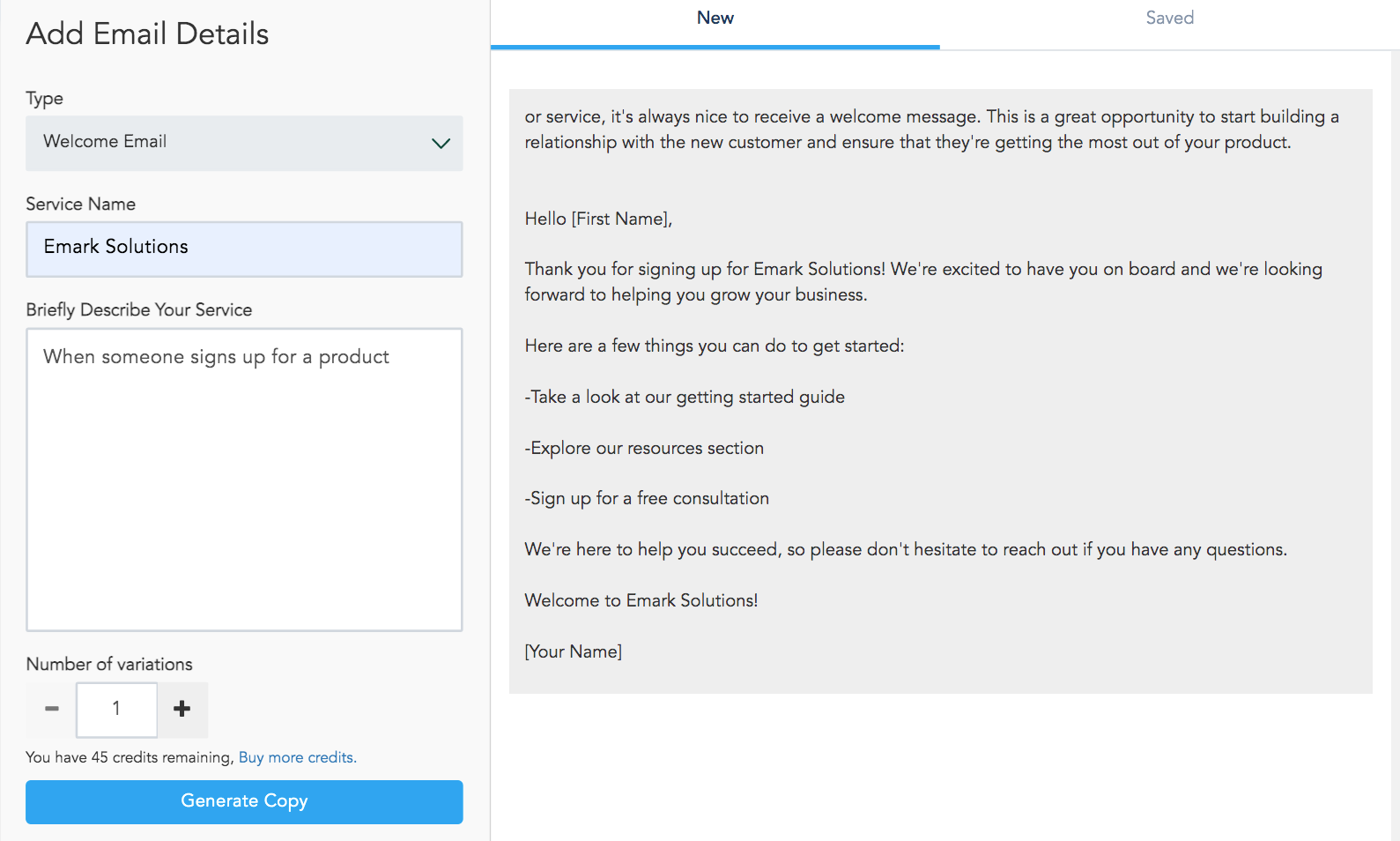This screenshot has height=841, width=1400.
Task: Select the generated welcome email result card
Action: pyautogui.click(x=940, y=391)
